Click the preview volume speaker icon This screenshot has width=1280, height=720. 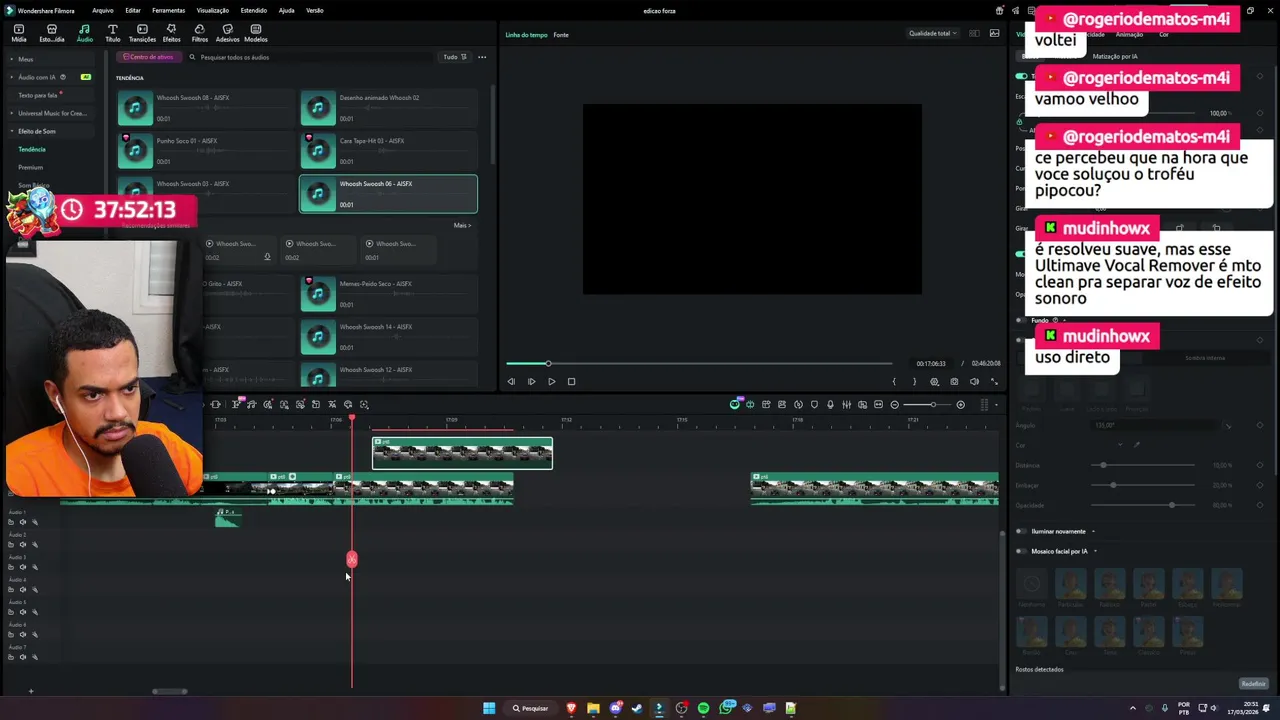974,381
